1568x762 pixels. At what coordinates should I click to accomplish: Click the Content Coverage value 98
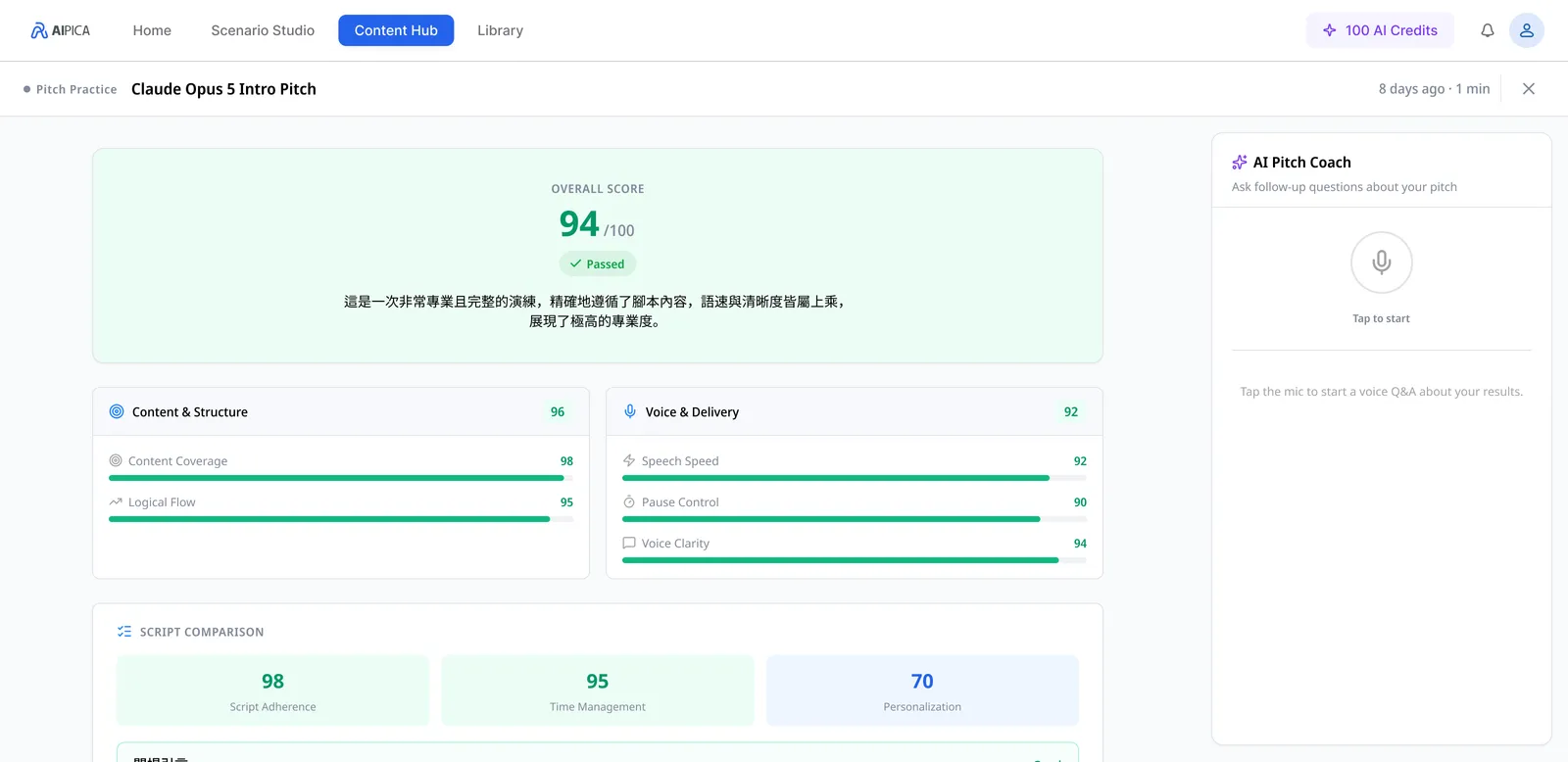[566, 461]
